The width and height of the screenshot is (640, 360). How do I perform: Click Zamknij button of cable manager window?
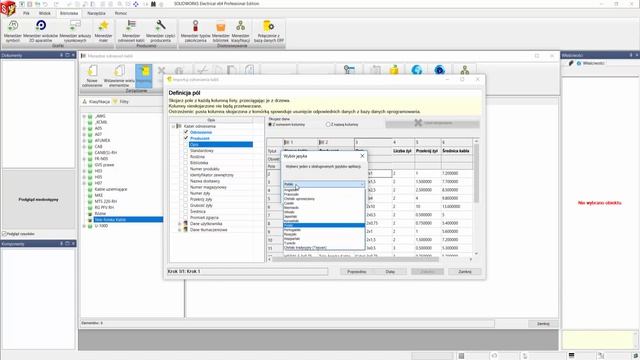pos(543,324)
